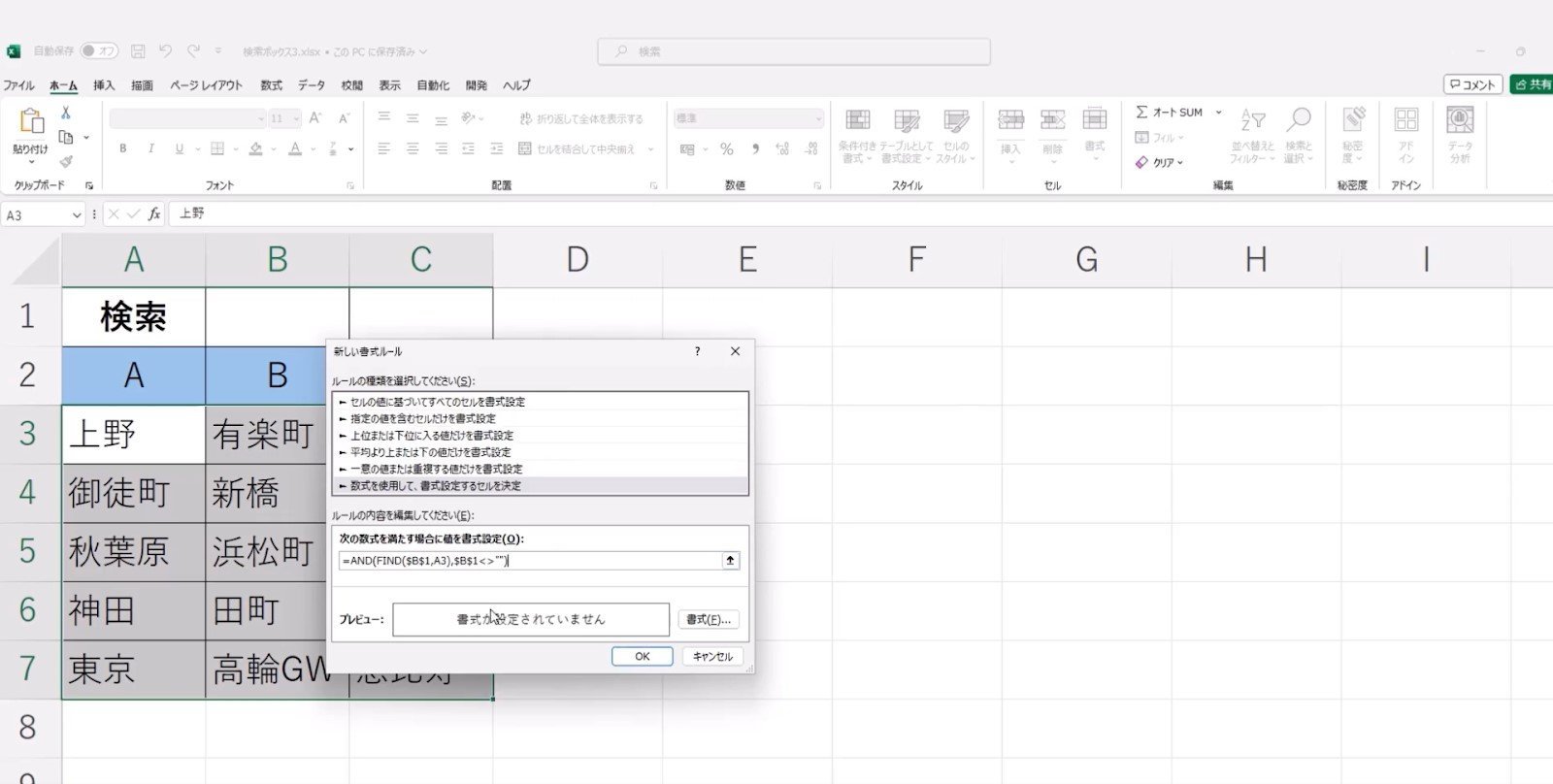Click the Share (共有) button
Viewport: 1553px width, 784px height.
1532,84
